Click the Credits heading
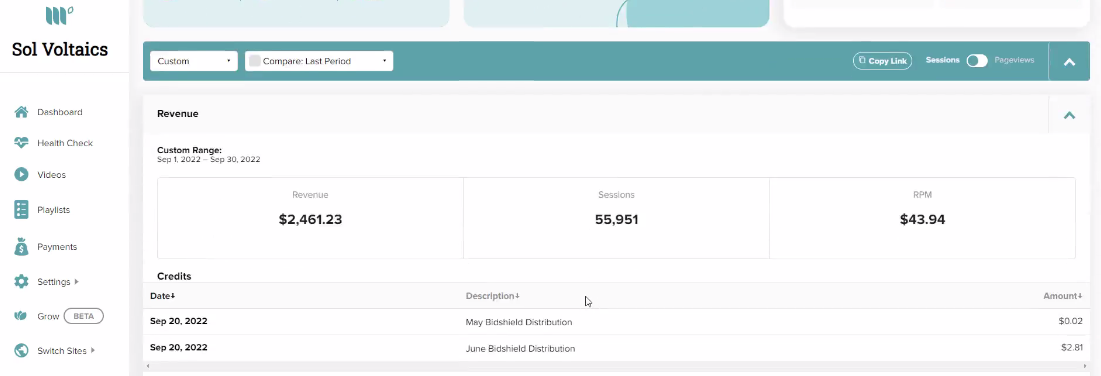Image resolution: width=1101 pixels, height=376 pixels. [174, 277]
